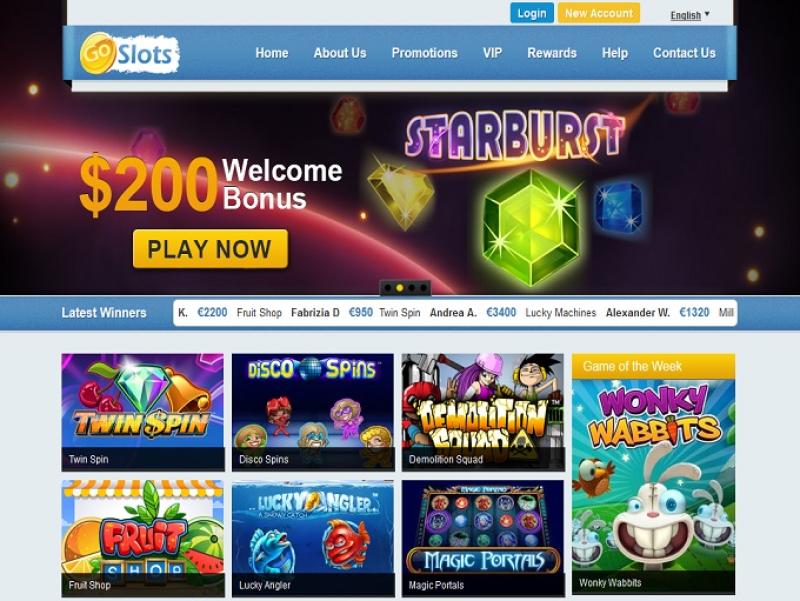The height and width of the screenshot is (601, 800).
Task: Open the English language dropdown
Action: click(x=690, y=15)
